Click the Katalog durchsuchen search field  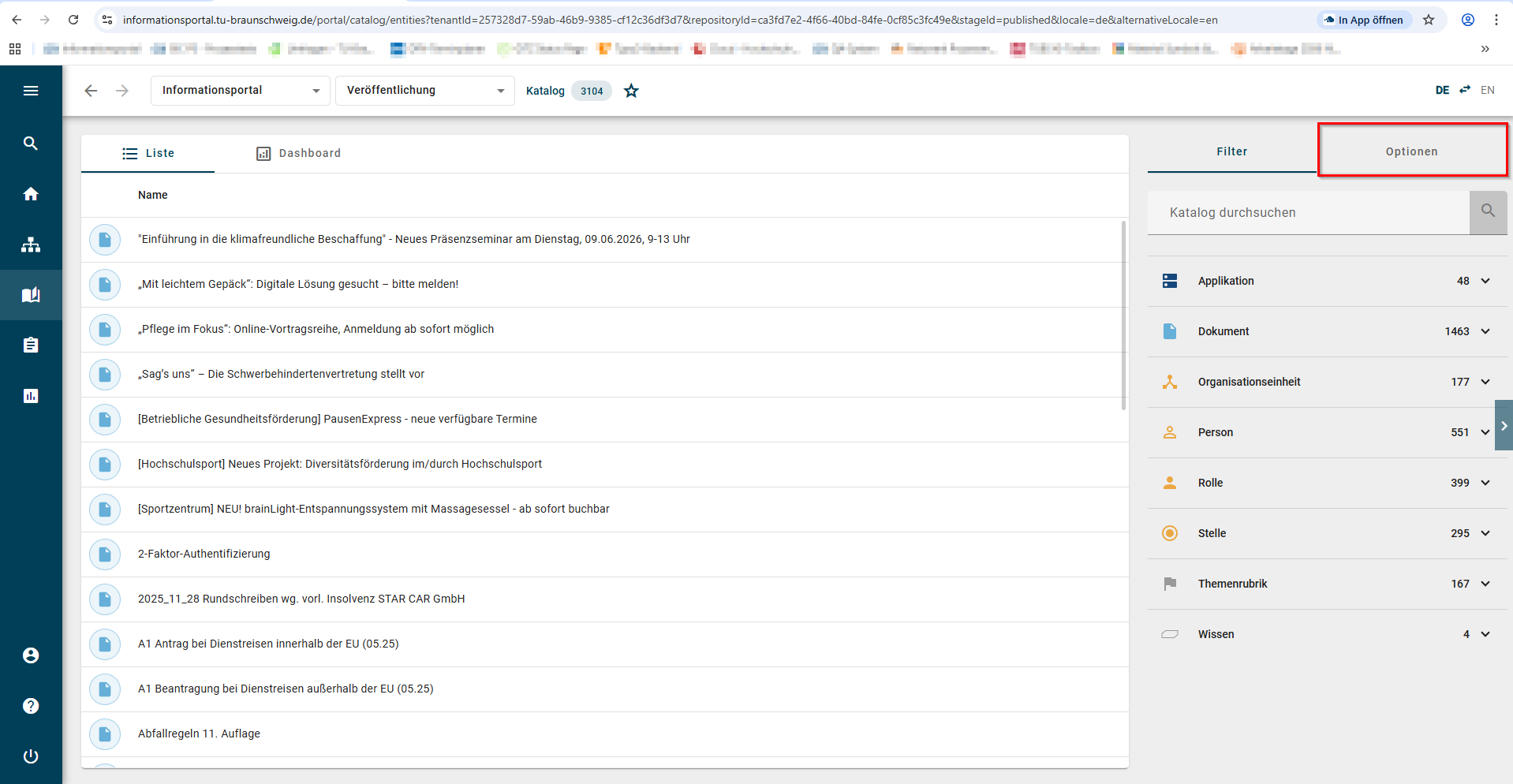tap(1308, 212)
